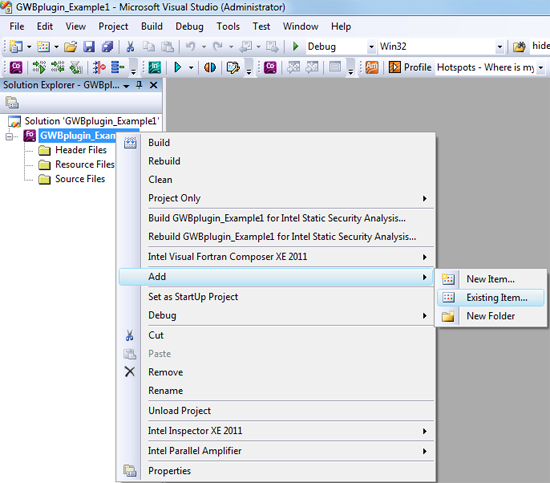This screenshot has height=483, width=550.
Task: Open the Debug configuration dropdown
Action: [371, 47]
